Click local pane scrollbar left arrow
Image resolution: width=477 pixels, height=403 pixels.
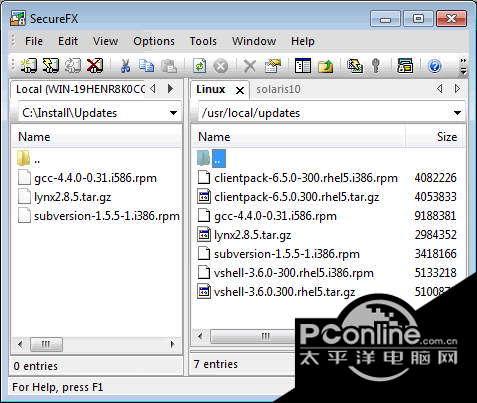point(20,344)
